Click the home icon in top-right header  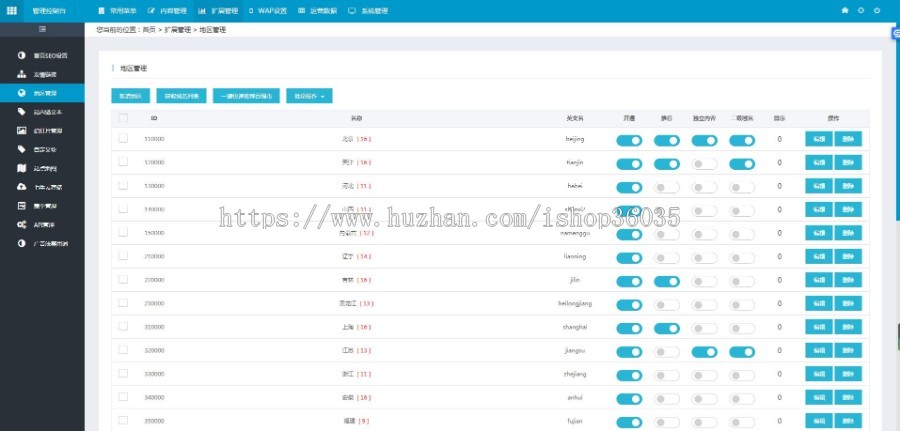845,10
